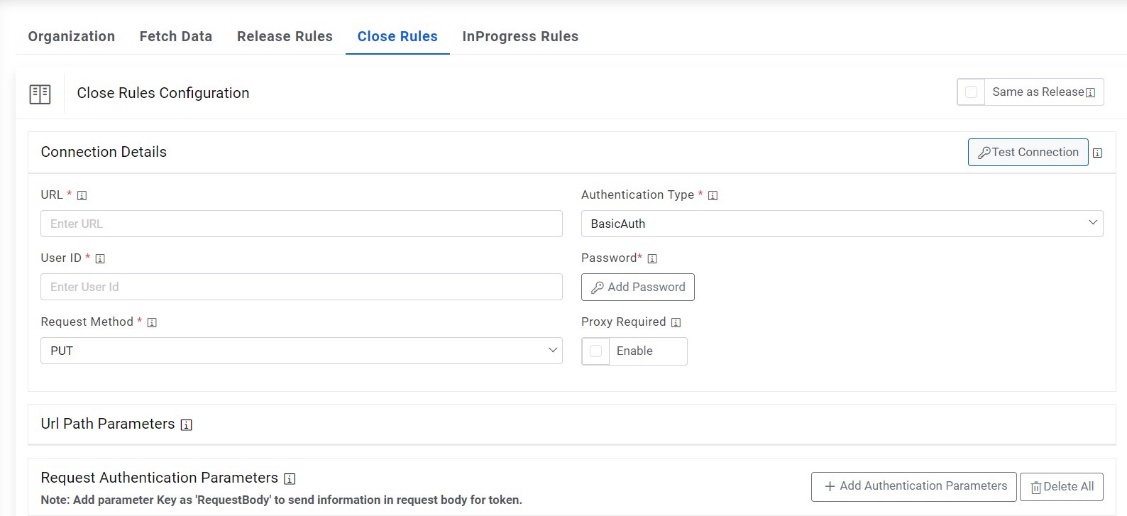Click info icon beside Authentication Type label
Screen dimensions: 1127x516
point(713,196)
